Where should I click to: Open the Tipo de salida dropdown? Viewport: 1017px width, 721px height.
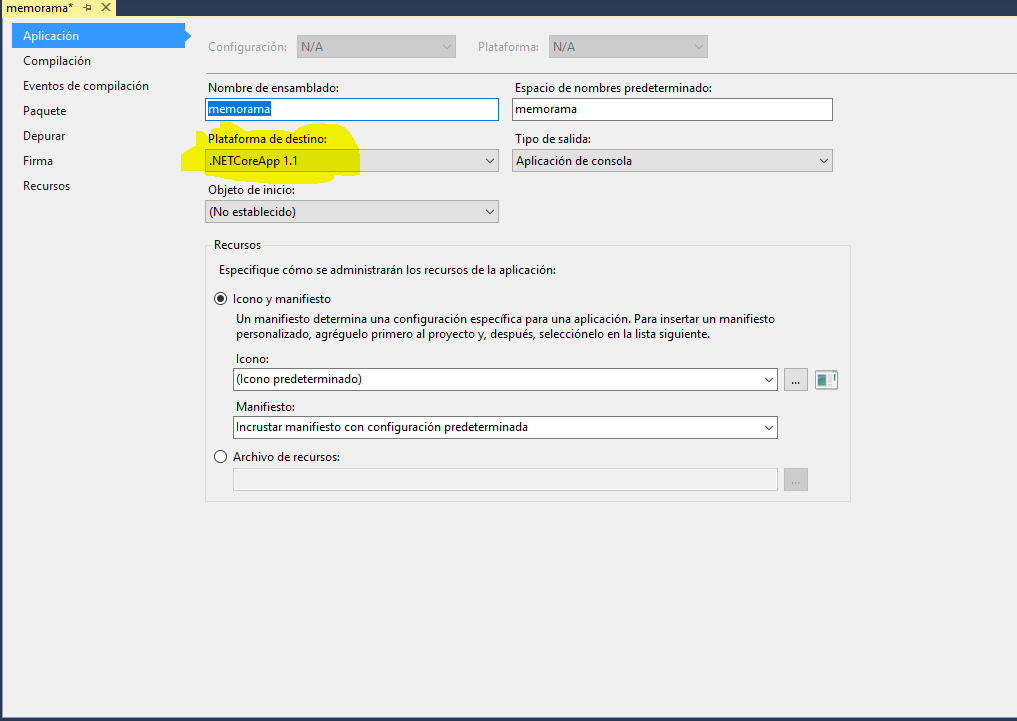(x=672, y=161)
